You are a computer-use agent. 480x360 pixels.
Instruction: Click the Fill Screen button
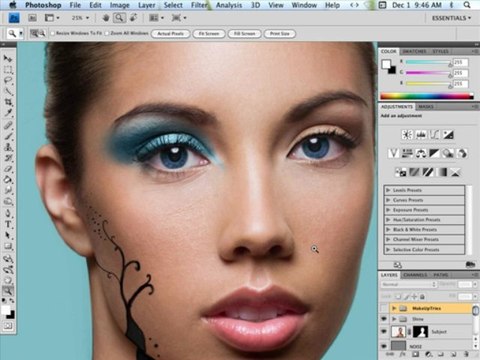[244, 34]
